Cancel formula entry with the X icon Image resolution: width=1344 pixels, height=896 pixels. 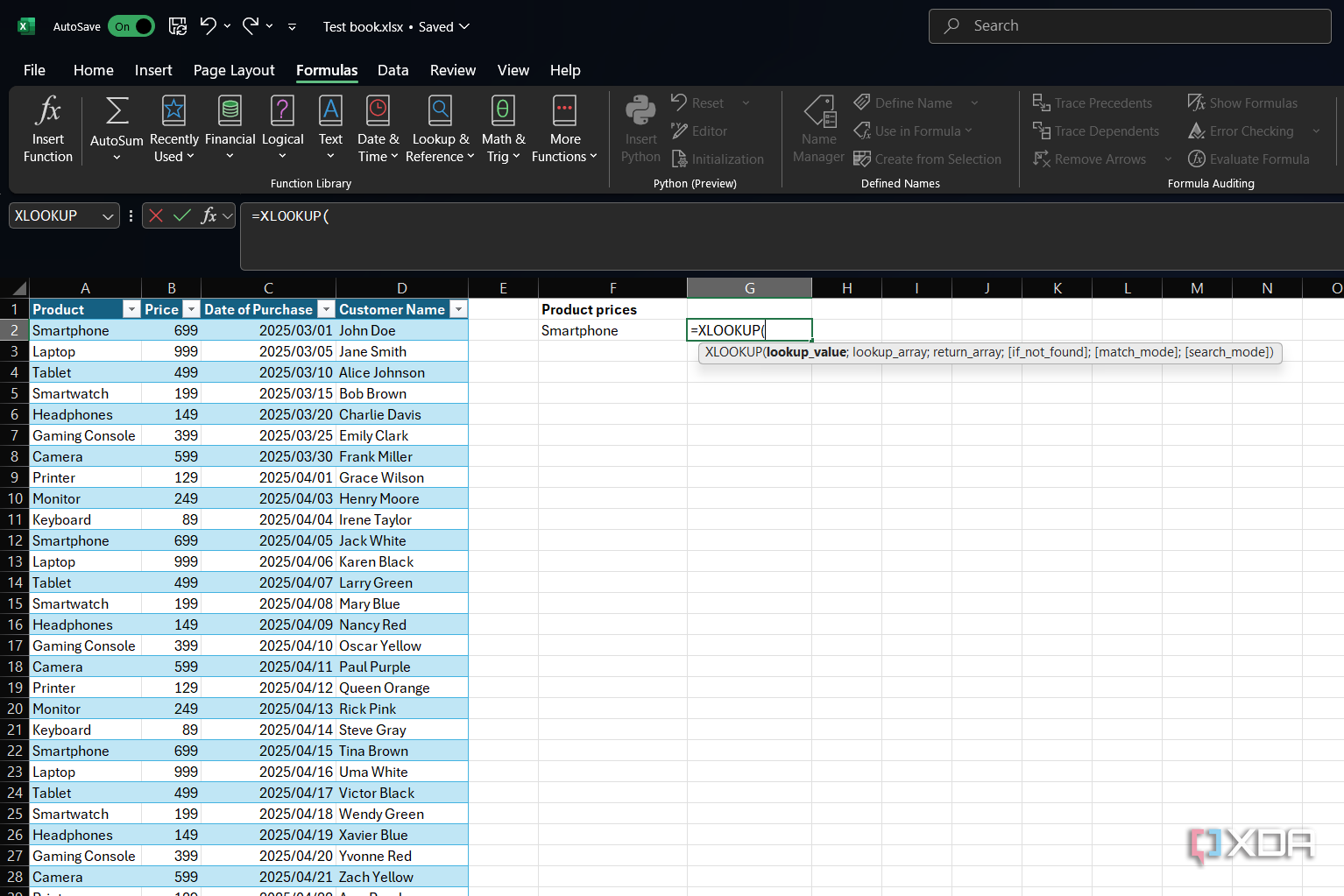point(156,215)
